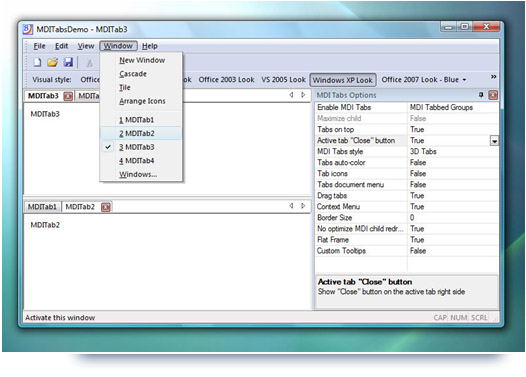Expand the toolbar overflow chevron
526x377 pixels.
[493, 77]
